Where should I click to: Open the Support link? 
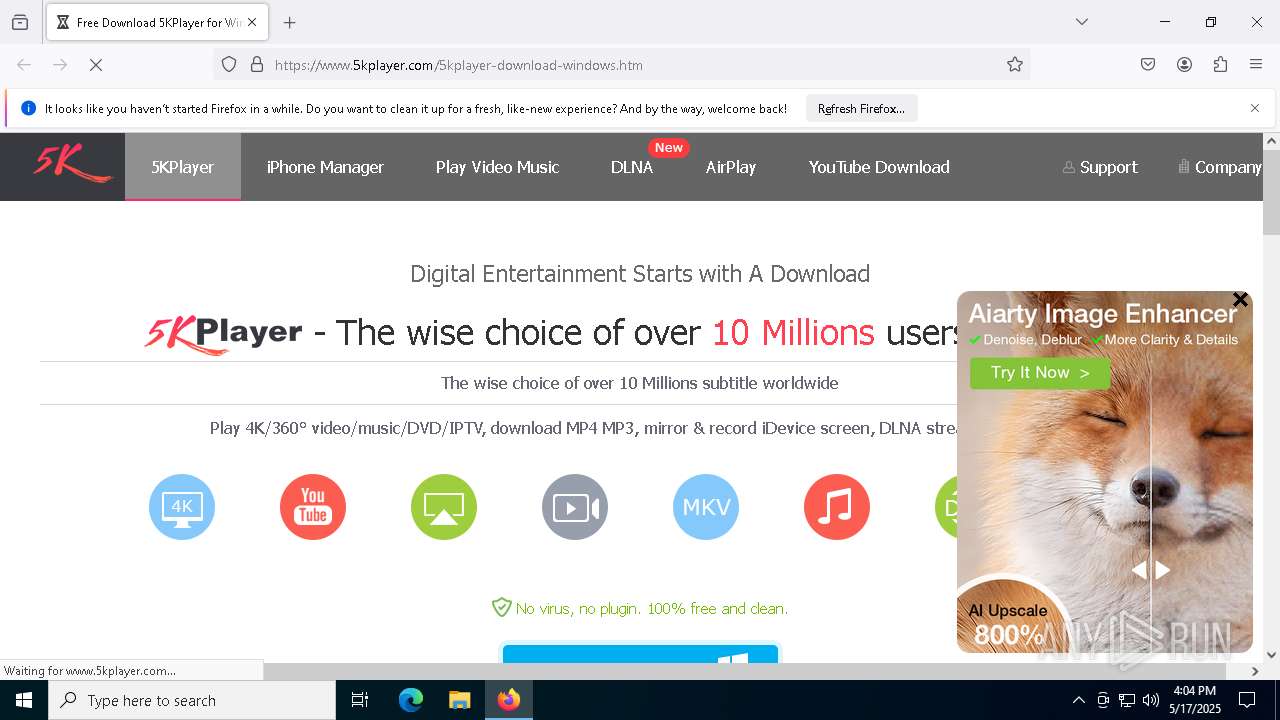point(1100,167)
